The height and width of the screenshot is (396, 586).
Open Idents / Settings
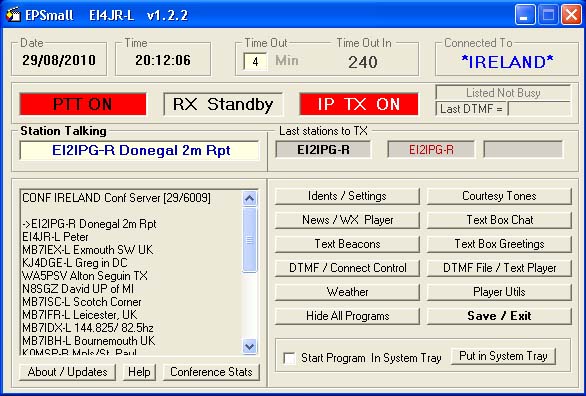pos(347,196)
